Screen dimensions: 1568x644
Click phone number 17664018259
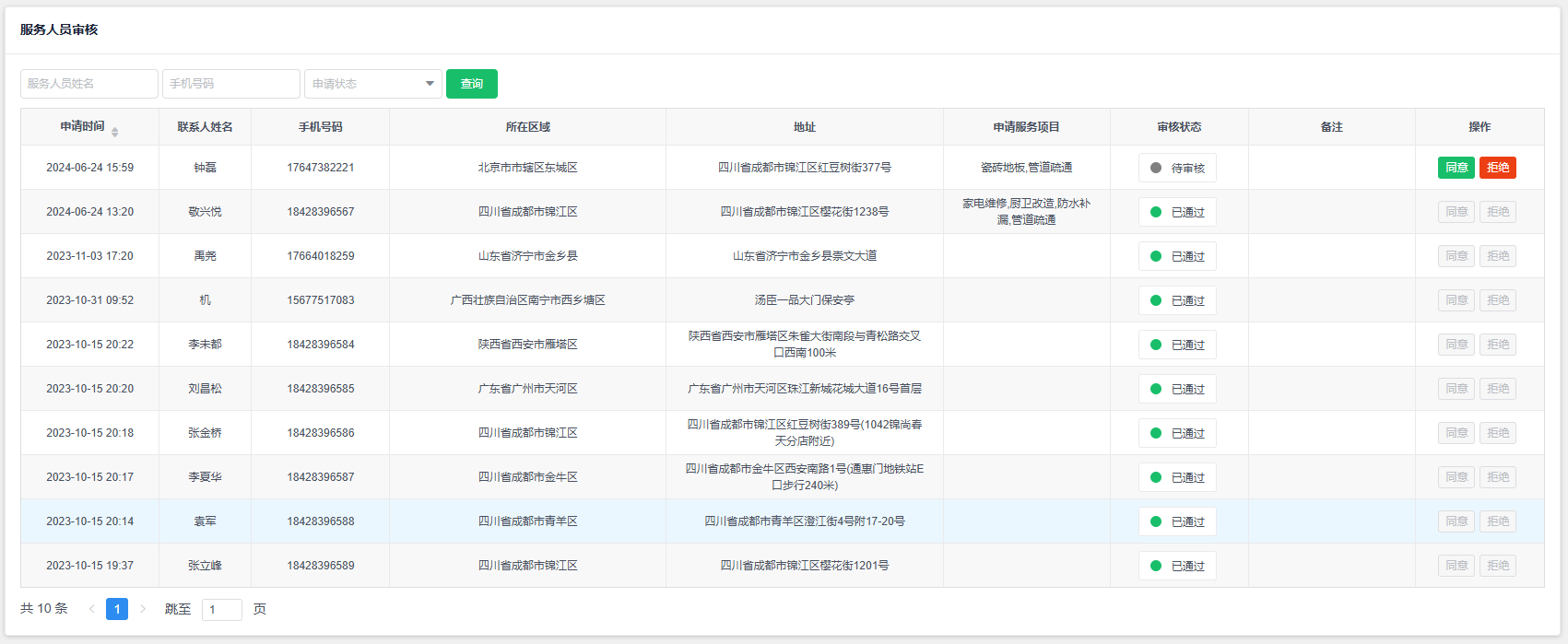[x=320, y=256]
